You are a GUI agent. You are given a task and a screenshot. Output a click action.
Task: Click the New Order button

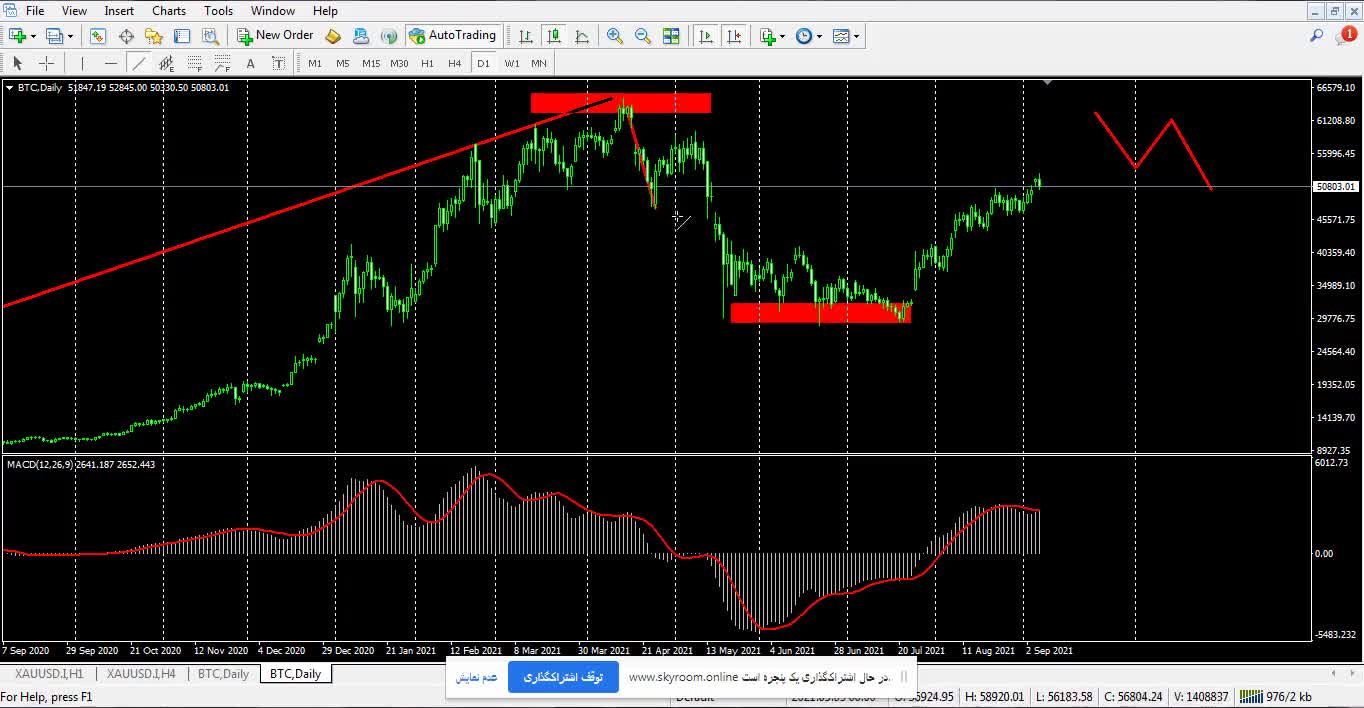pos(275,35)
